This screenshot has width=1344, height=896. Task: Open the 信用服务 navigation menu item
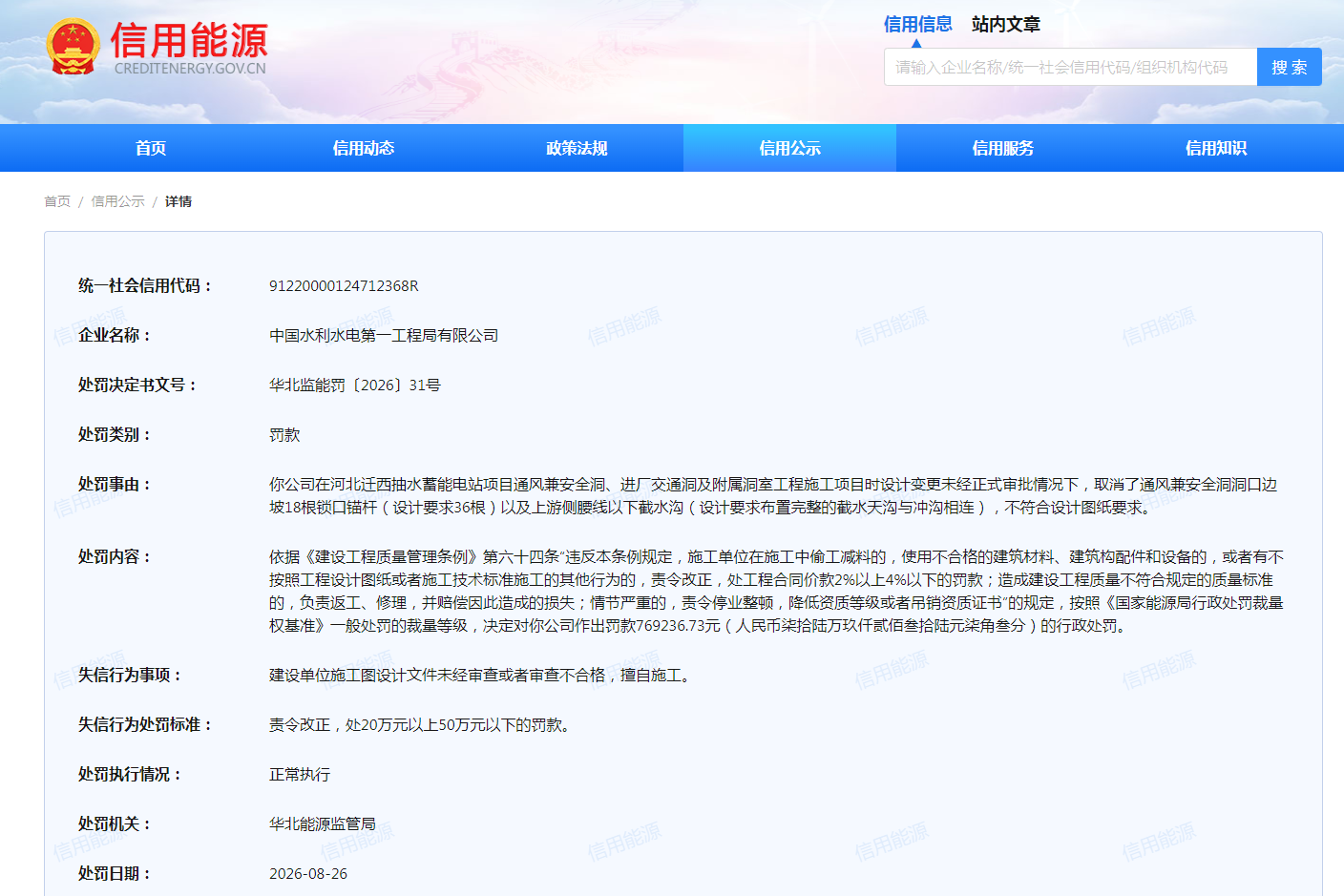click(x=1002, y=148)
